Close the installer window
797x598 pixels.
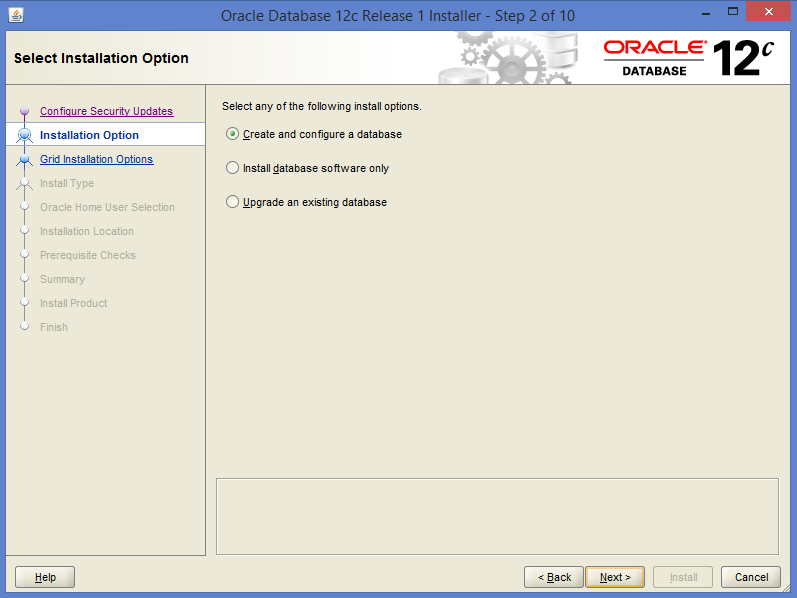pos(768,12)
